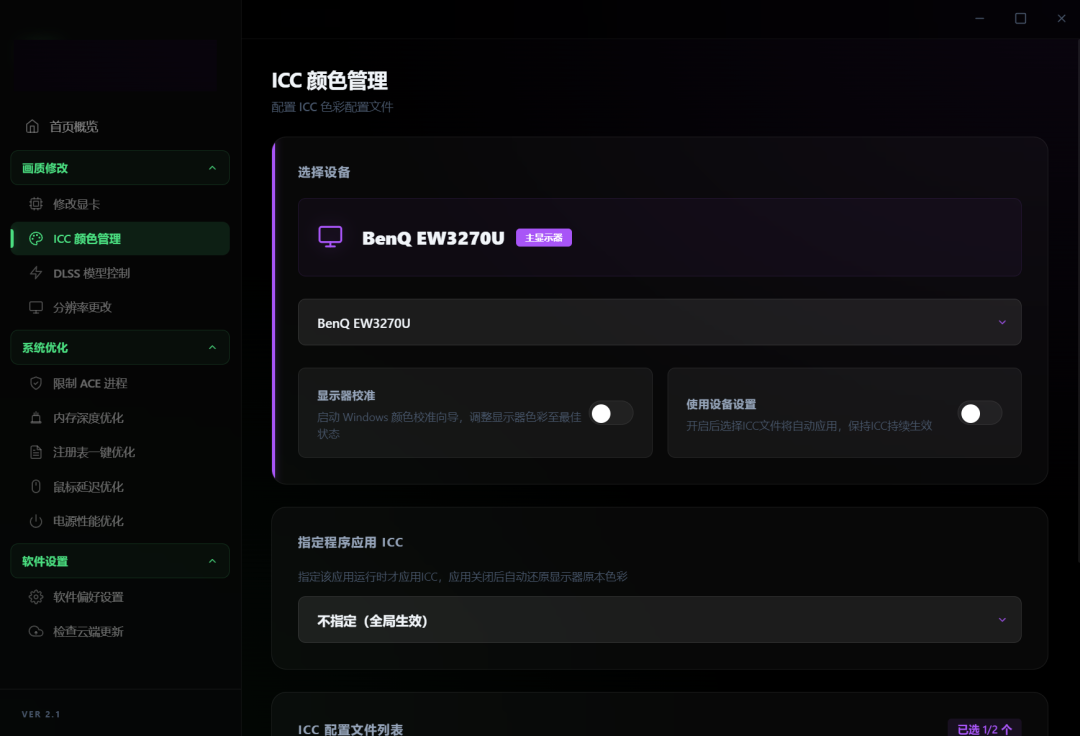
Task: Click the 使用设备设置 description text
Action: pyautogui.click(x=809, y=426)
